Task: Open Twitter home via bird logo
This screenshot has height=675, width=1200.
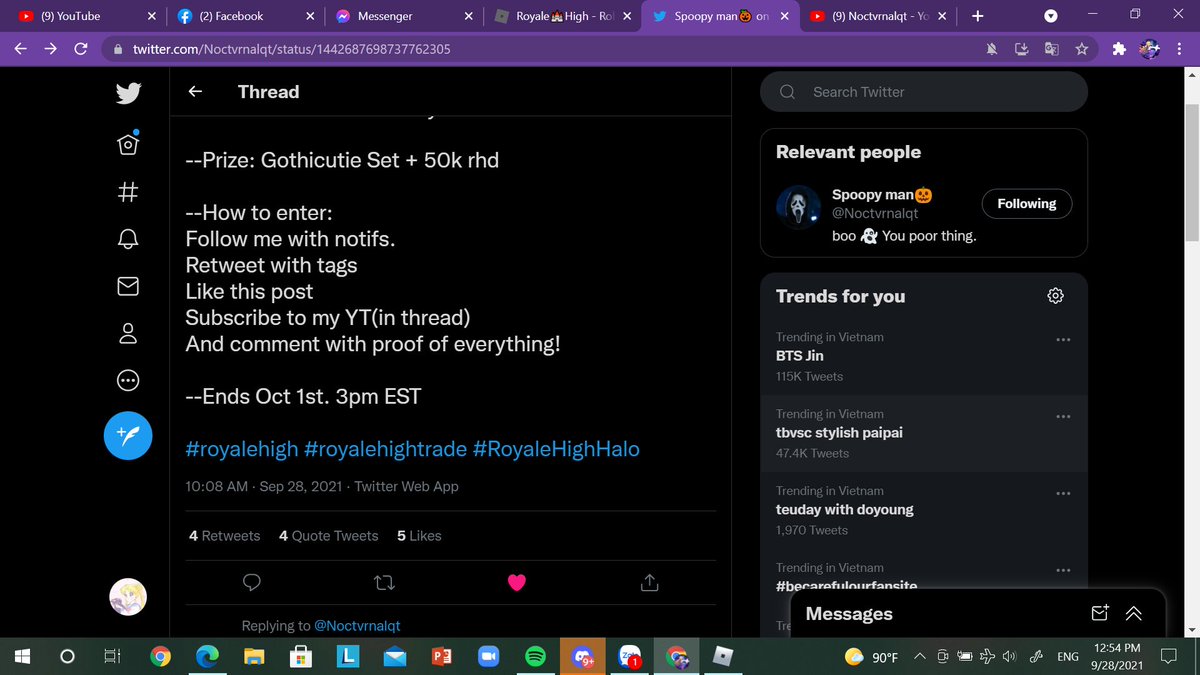Action: pyautogui.click(x=128, y=93)
